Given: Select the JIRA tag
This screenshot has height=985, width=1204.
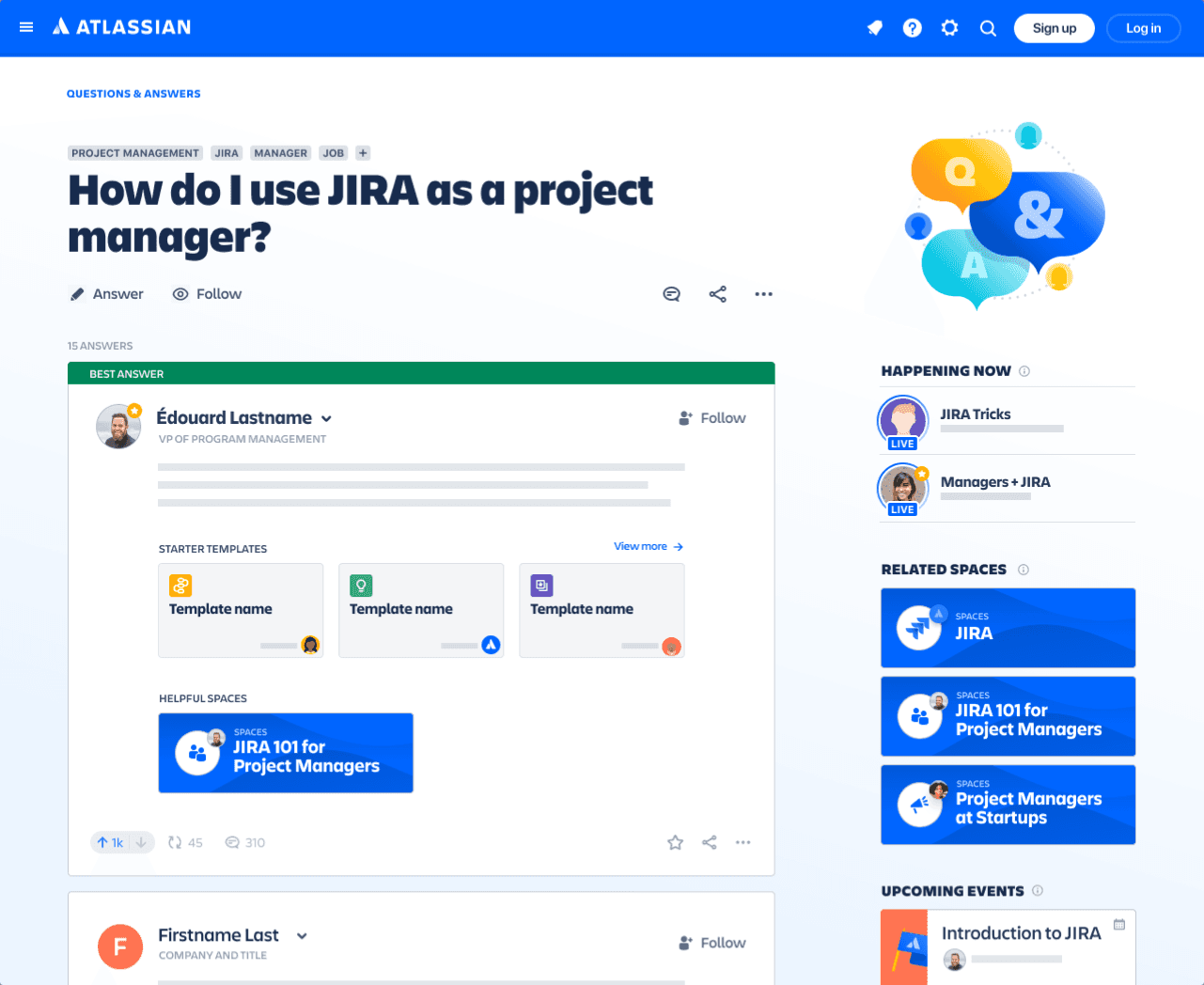Looking at the screenshot, I should (227, 153).
